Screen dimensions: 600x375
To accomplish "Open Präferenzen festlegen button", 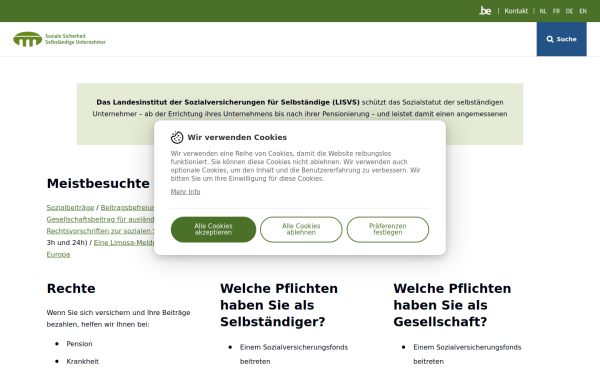I will [x=388, y=229].
